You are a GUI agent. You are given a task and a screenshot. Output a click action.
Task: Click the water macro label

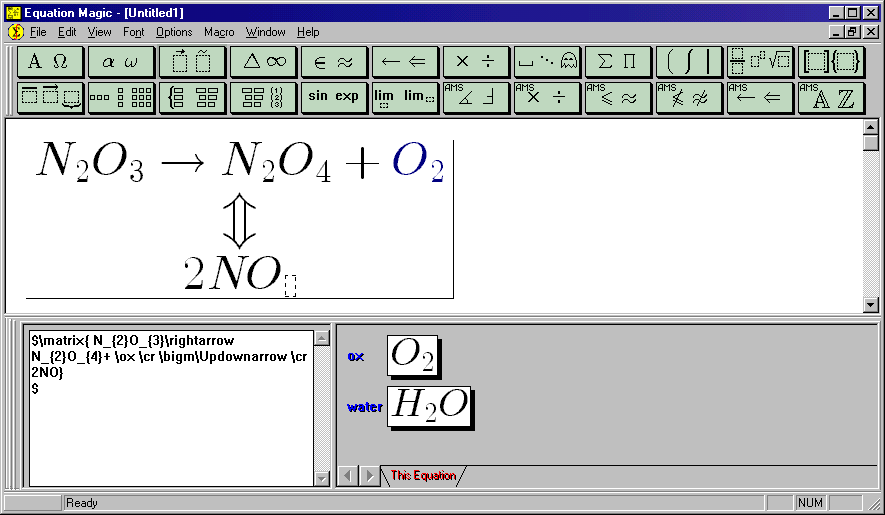point(365,407)
